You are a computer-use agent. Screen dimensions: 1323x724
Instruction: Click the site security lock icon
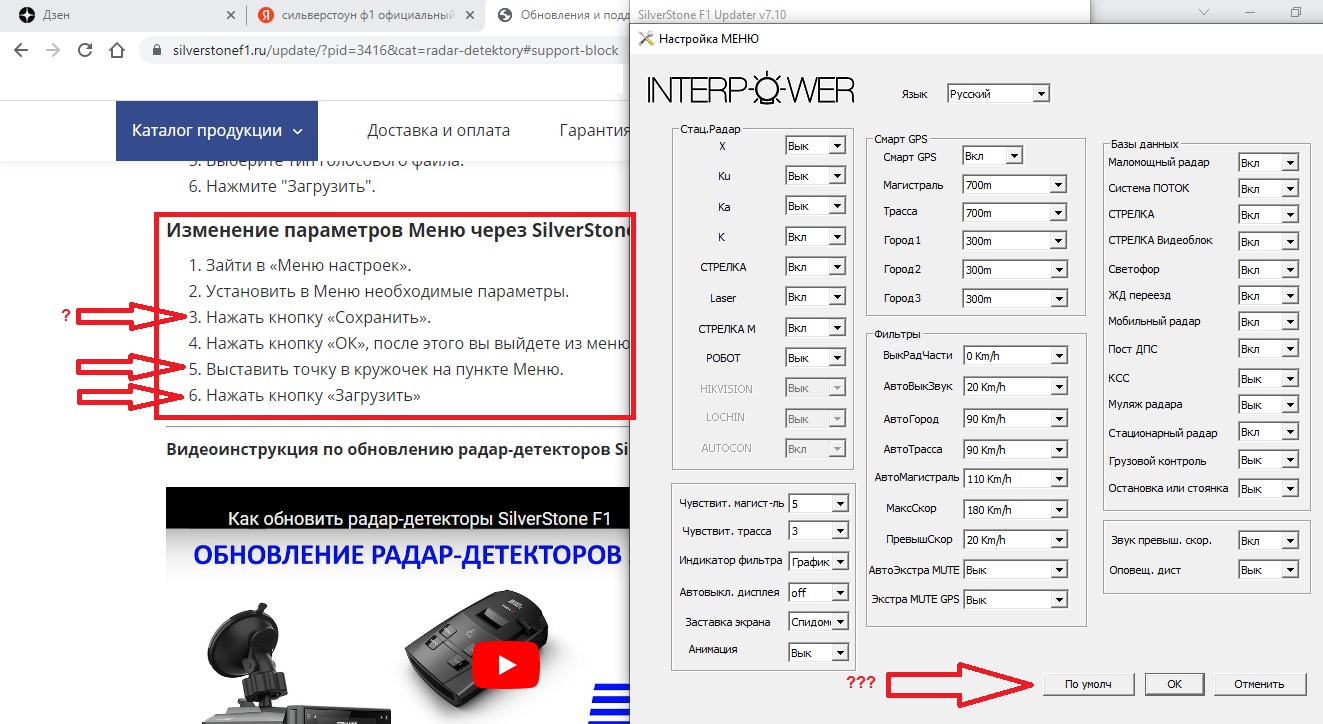pos(156,50)
